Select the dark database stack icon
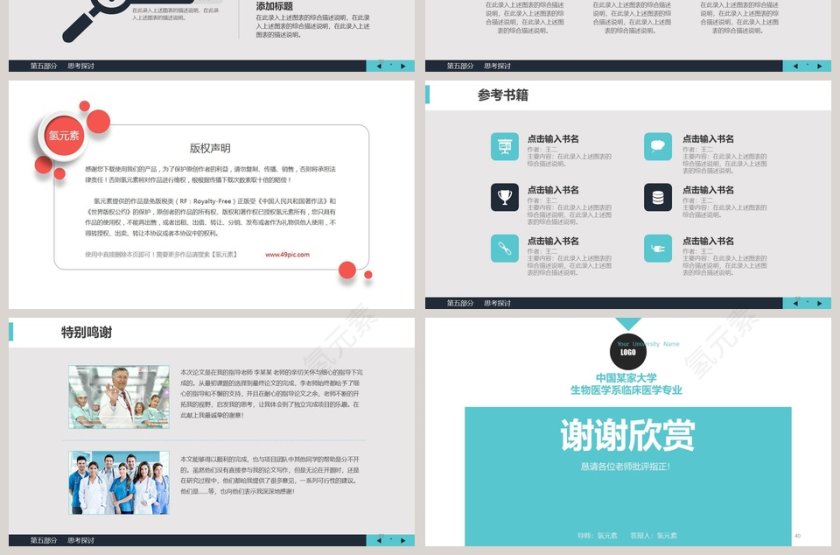 657,197
